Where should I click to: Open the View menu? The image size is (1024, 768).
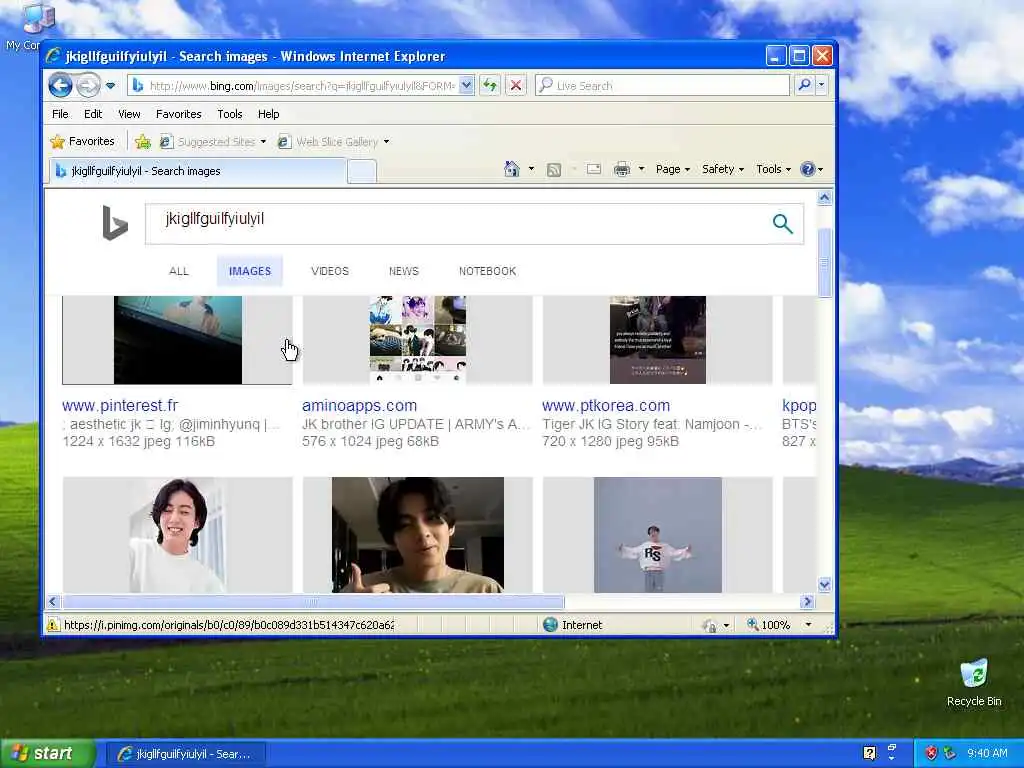(129, 114)
